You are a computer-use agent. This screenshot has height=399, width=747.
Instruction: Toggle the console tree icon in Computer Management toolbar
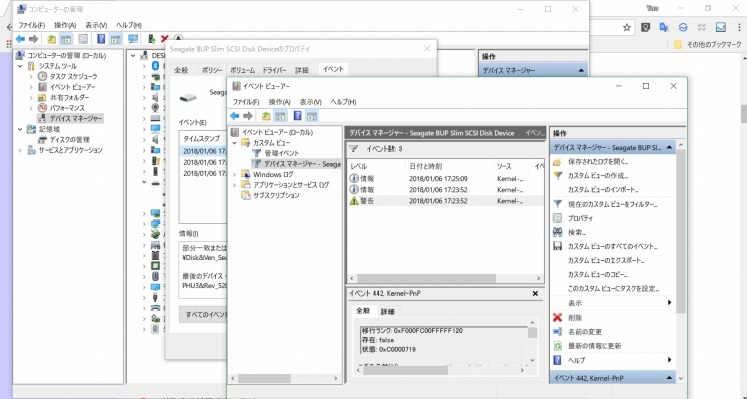coord(66,39)
